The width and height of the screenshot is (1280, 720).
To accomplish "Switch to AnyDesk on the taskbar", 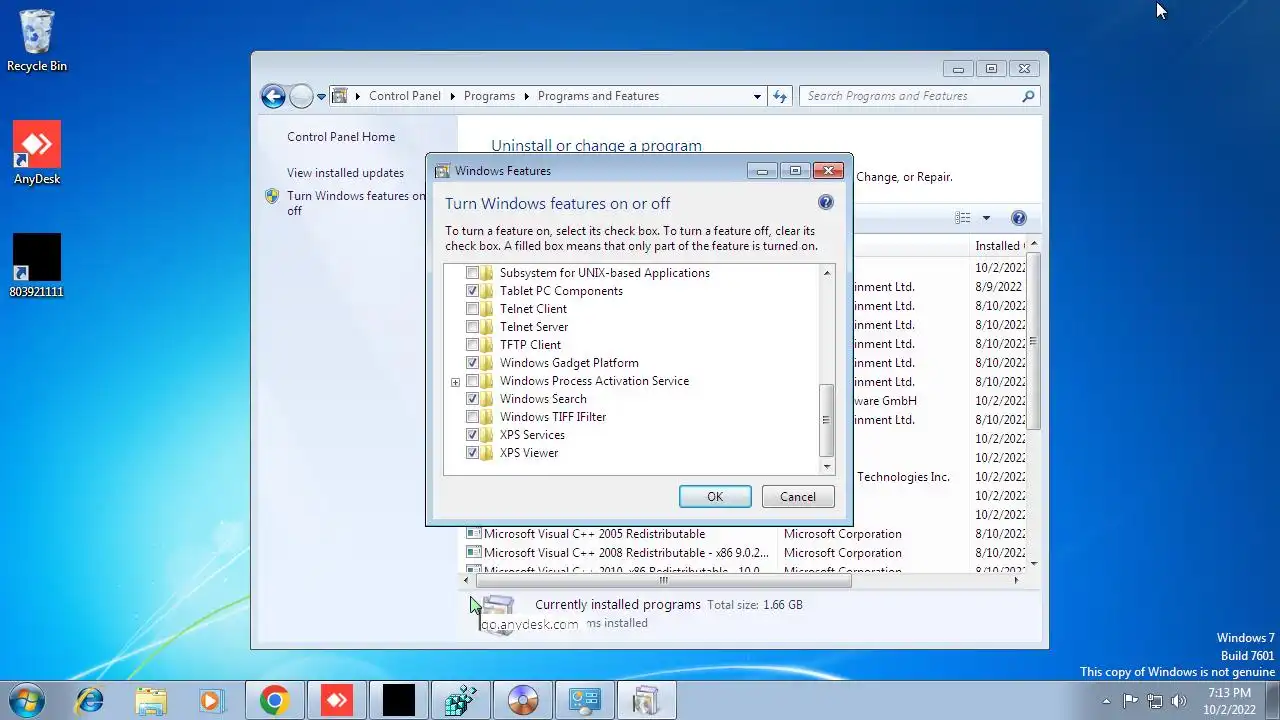I will click(337, 701).
